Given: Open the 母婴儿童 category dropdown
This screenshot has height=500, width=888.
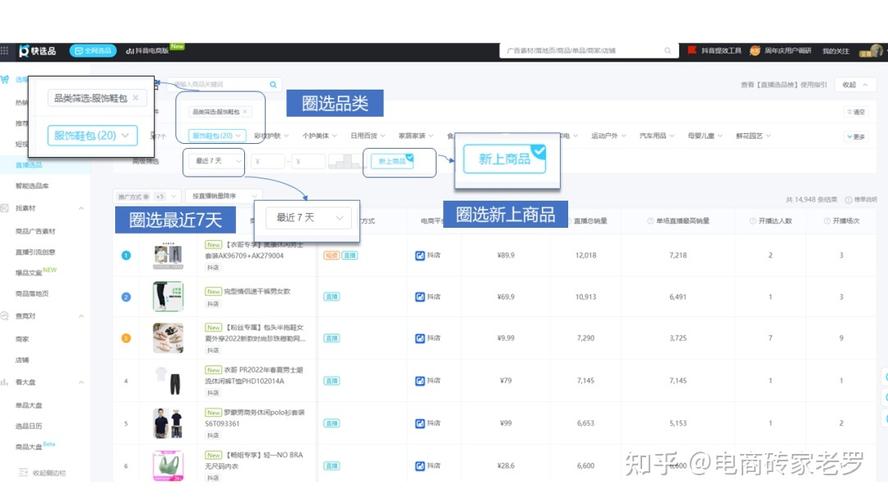Looking at the screenshot, I should pos(705,136).
